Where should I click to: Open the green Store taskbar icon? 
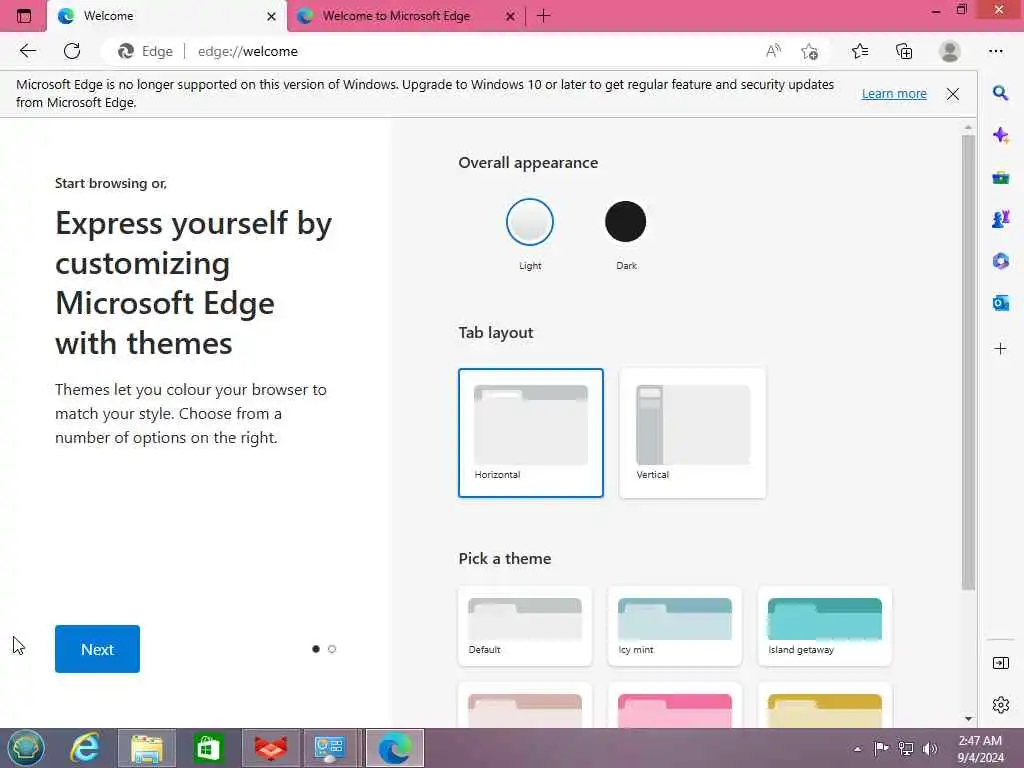click(208, 748)
